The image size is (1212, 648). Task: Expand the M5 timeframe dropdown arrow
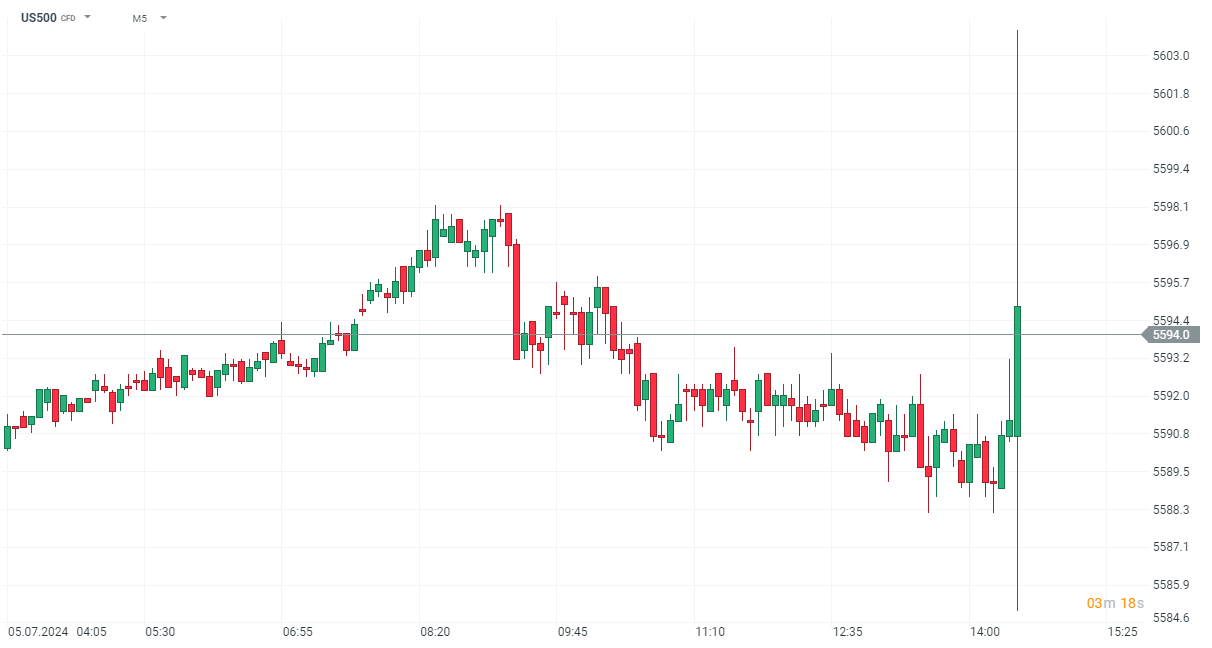[163, 17]
